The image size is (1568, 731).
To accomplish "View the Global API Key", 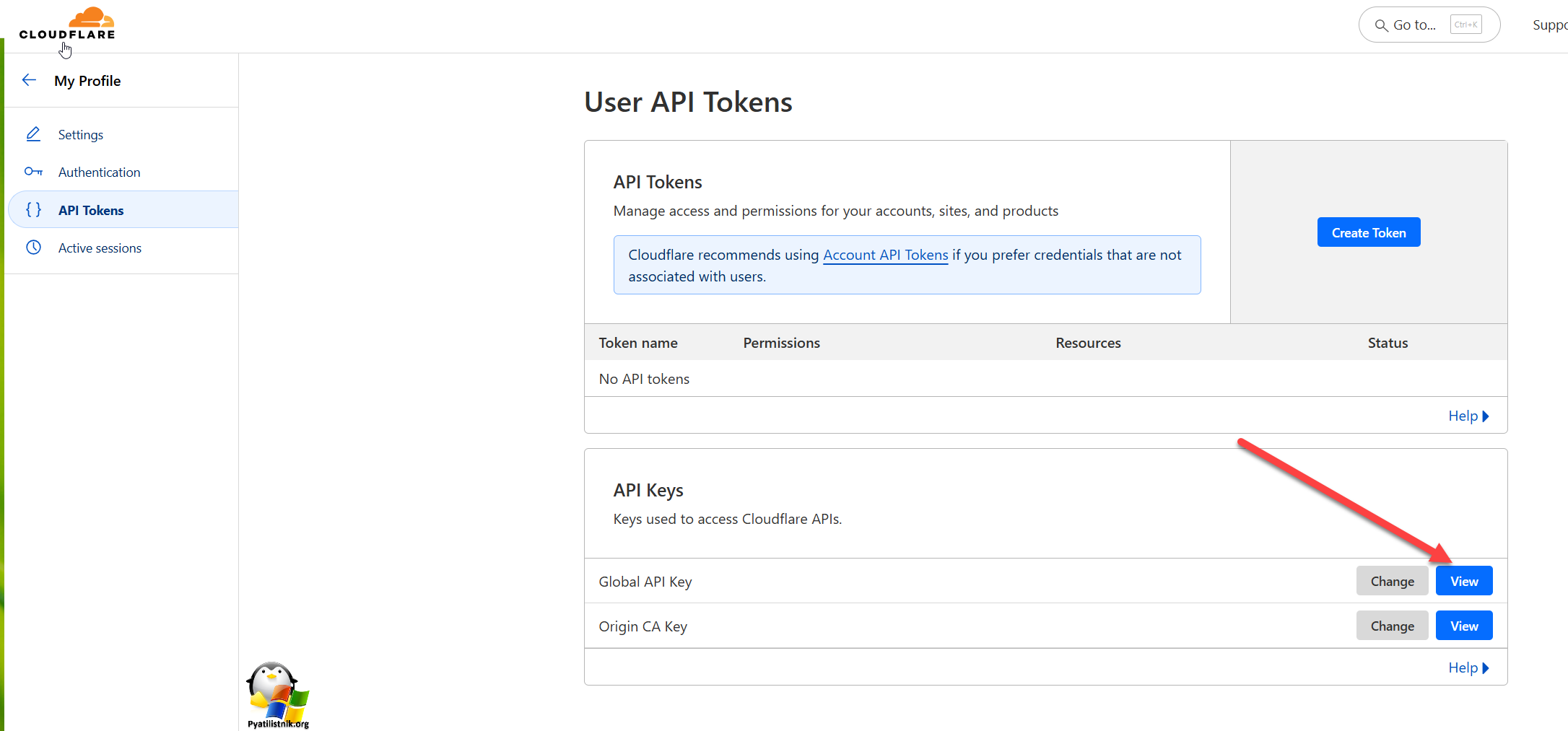I will 1464,581.
